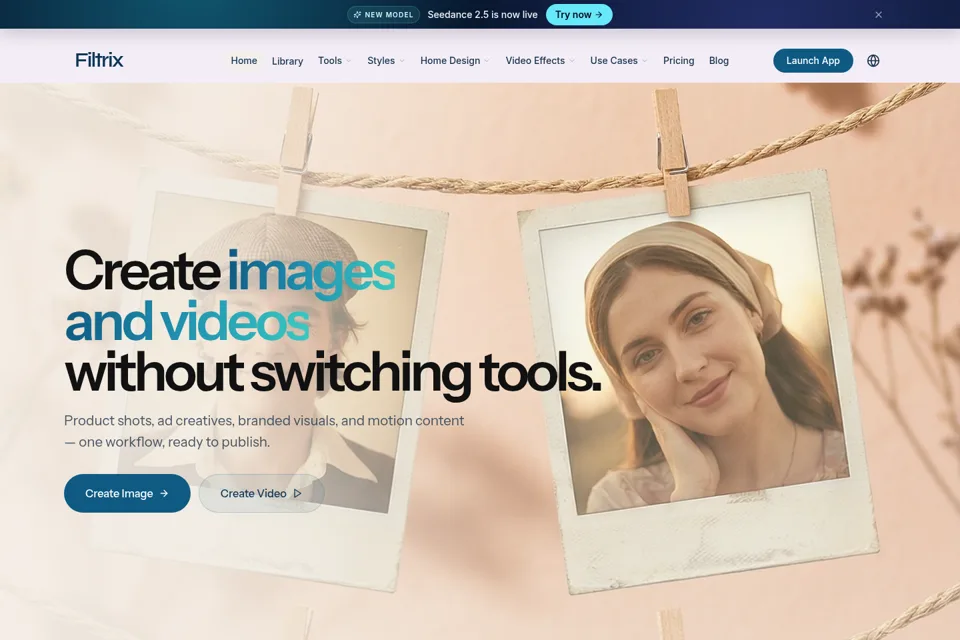Open the Pricing page
This screenshot has height=640, width=960.
coord(678,61)
